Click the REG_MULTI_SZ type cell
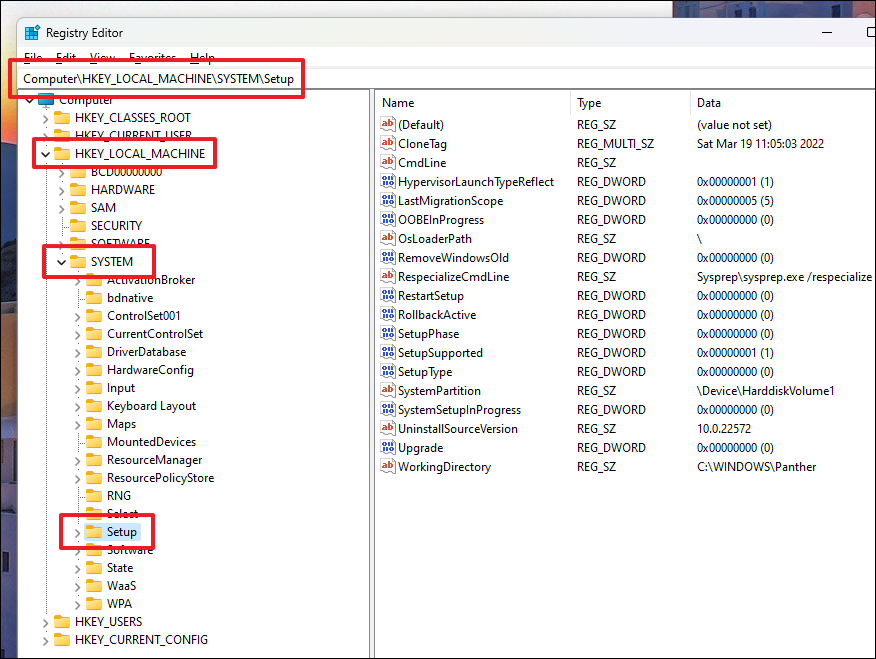 [x=615, y=144]
